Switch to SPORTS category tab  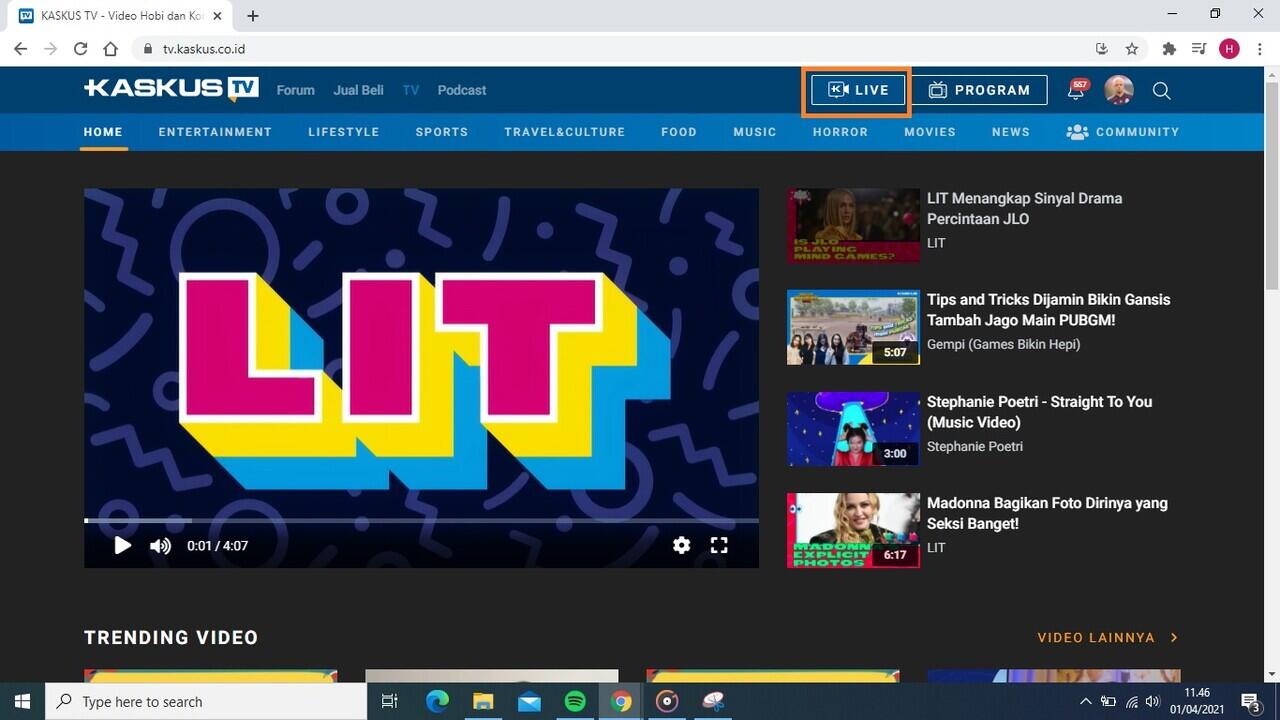click(x=442, y=132)
